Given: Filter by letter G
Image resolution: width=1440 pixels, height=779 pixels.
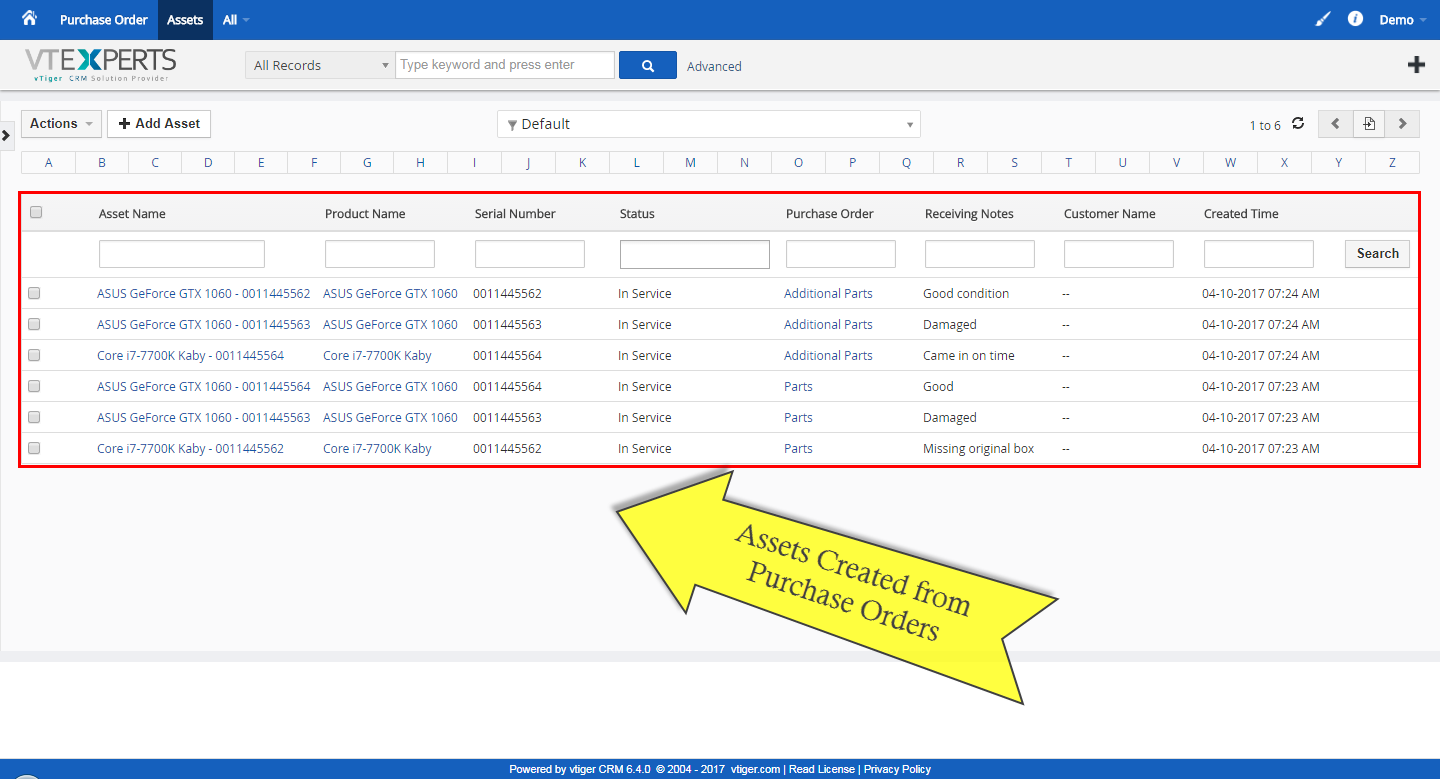Looking at the screenshot, I should coord(367,162).
